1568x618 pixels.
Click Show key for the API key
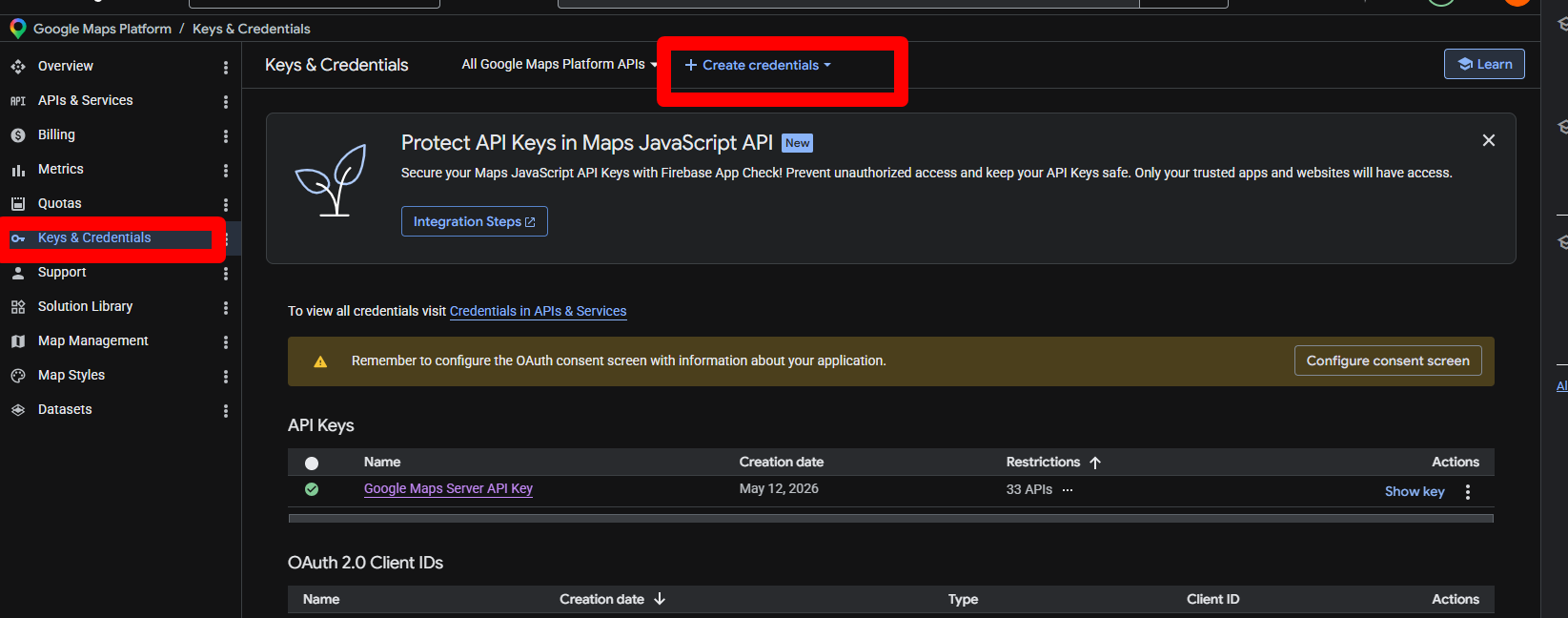click(1415, 491)
